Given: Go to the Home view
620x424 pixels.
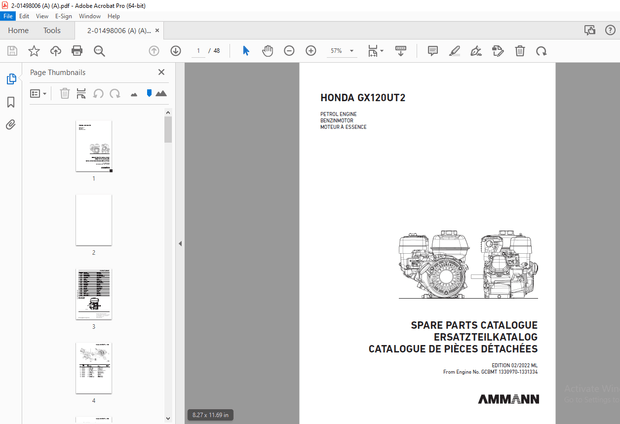Looking at the screenshot, I should pos(18,31).
